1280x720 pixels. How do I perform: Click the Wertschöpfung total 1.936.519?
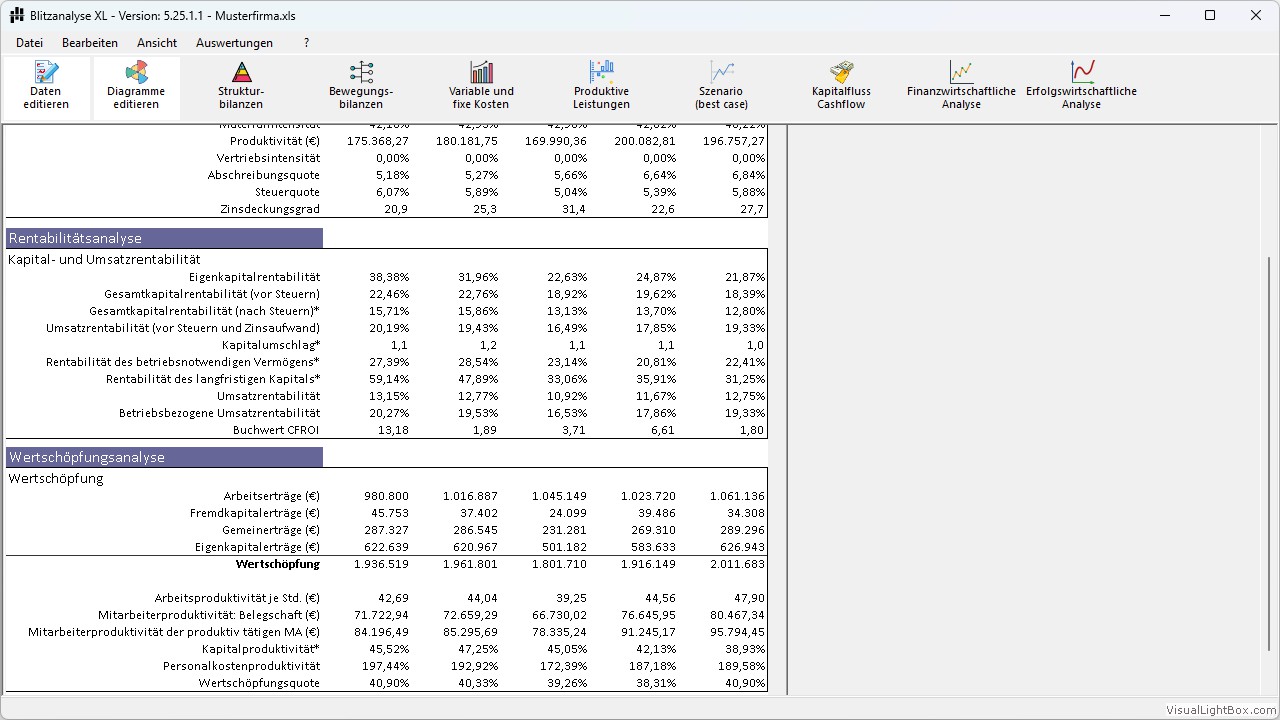coord(381,564)
